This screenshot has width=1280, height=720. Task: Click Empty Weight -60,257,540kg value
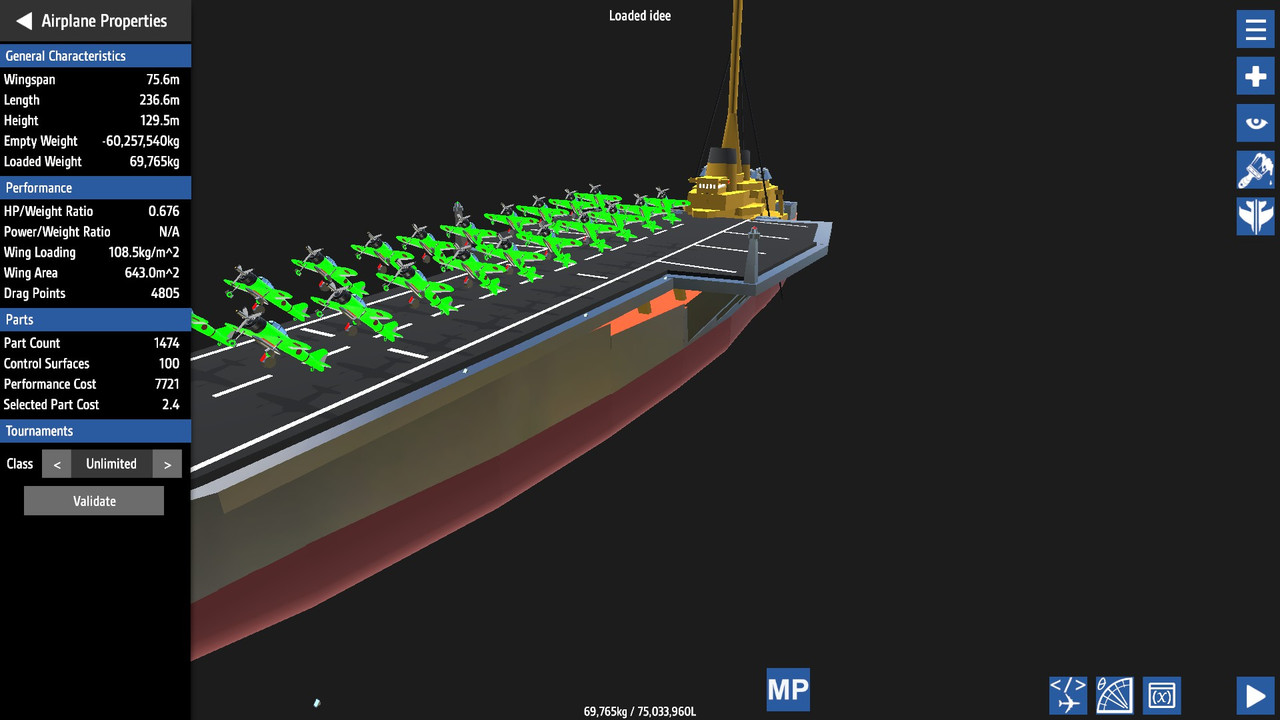(x=141, y=141)
